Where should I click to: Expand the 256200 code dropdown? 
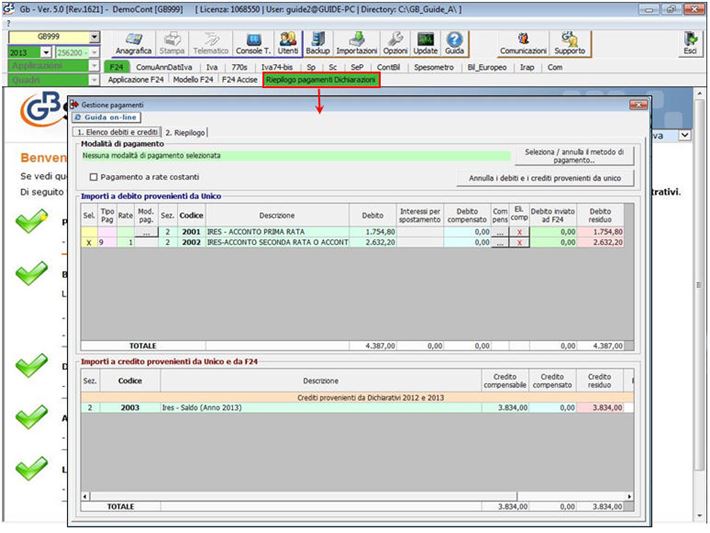coord(94,53)
